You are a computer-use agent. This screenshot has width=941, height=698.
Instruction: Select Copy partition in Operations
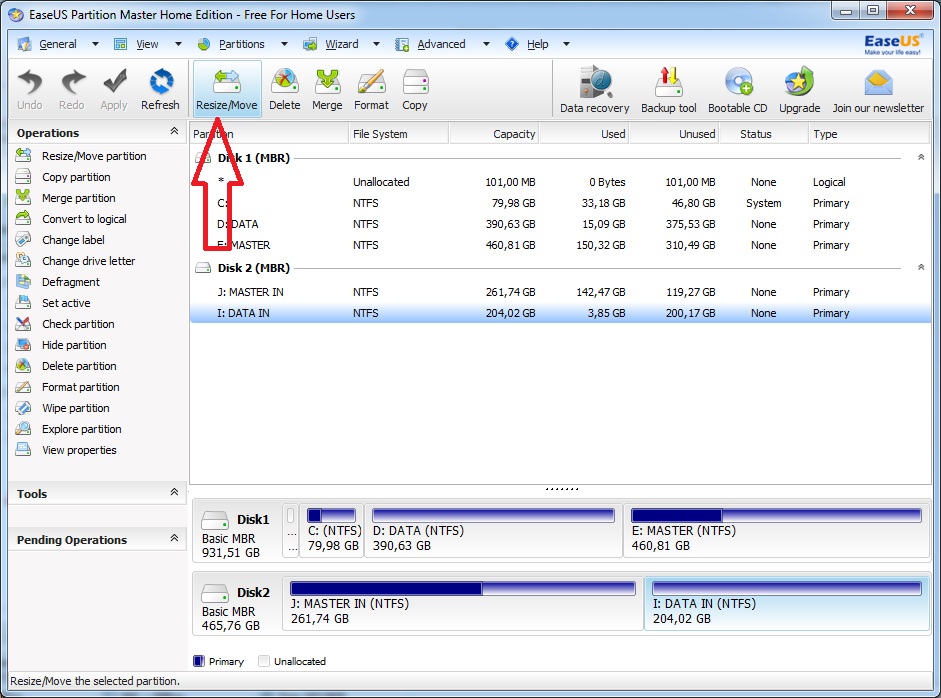point(63,177)
